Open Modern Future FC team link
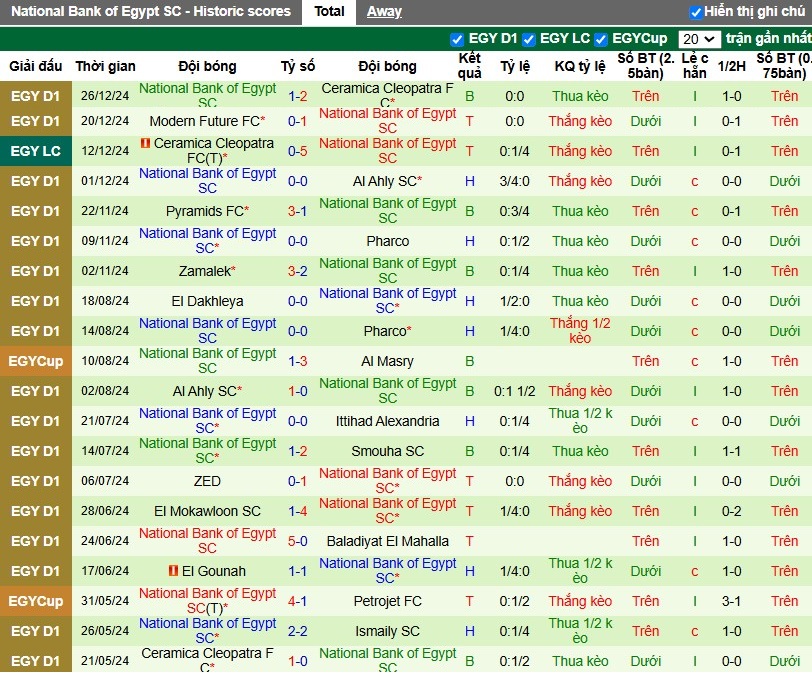The width and height of the screenshot is (812, 676). [207, 121]
